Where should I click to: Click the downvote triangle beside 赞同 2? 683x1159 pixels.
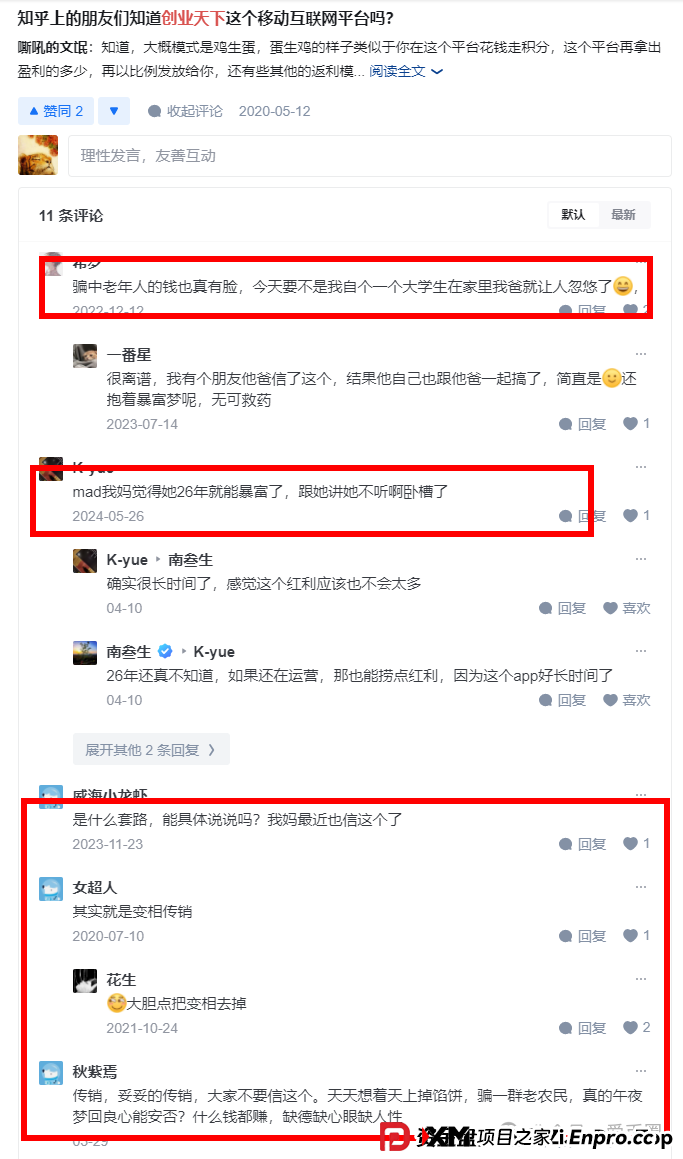[114, 111]
